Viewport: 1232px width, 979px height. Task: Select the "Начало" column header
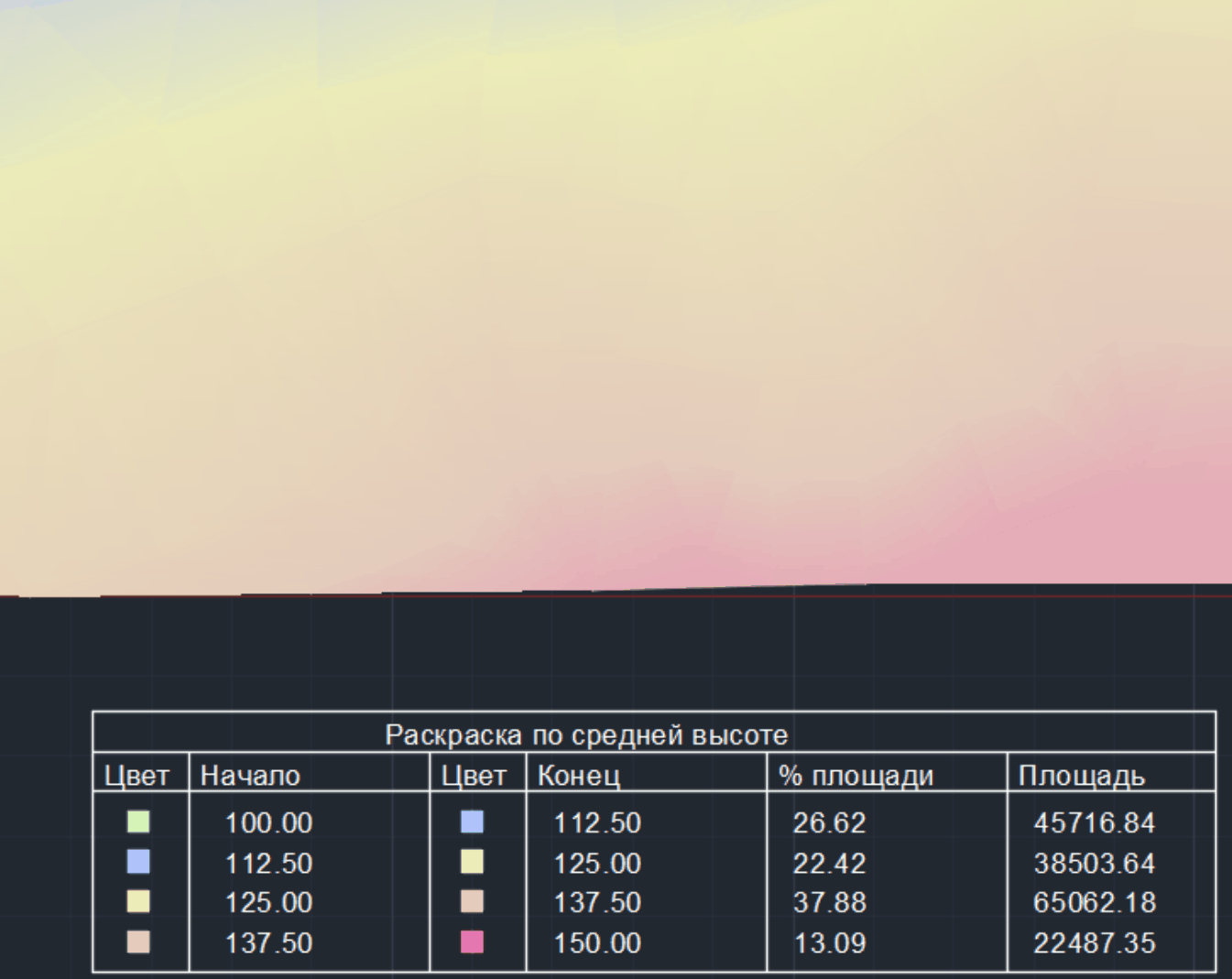(250, 776)
